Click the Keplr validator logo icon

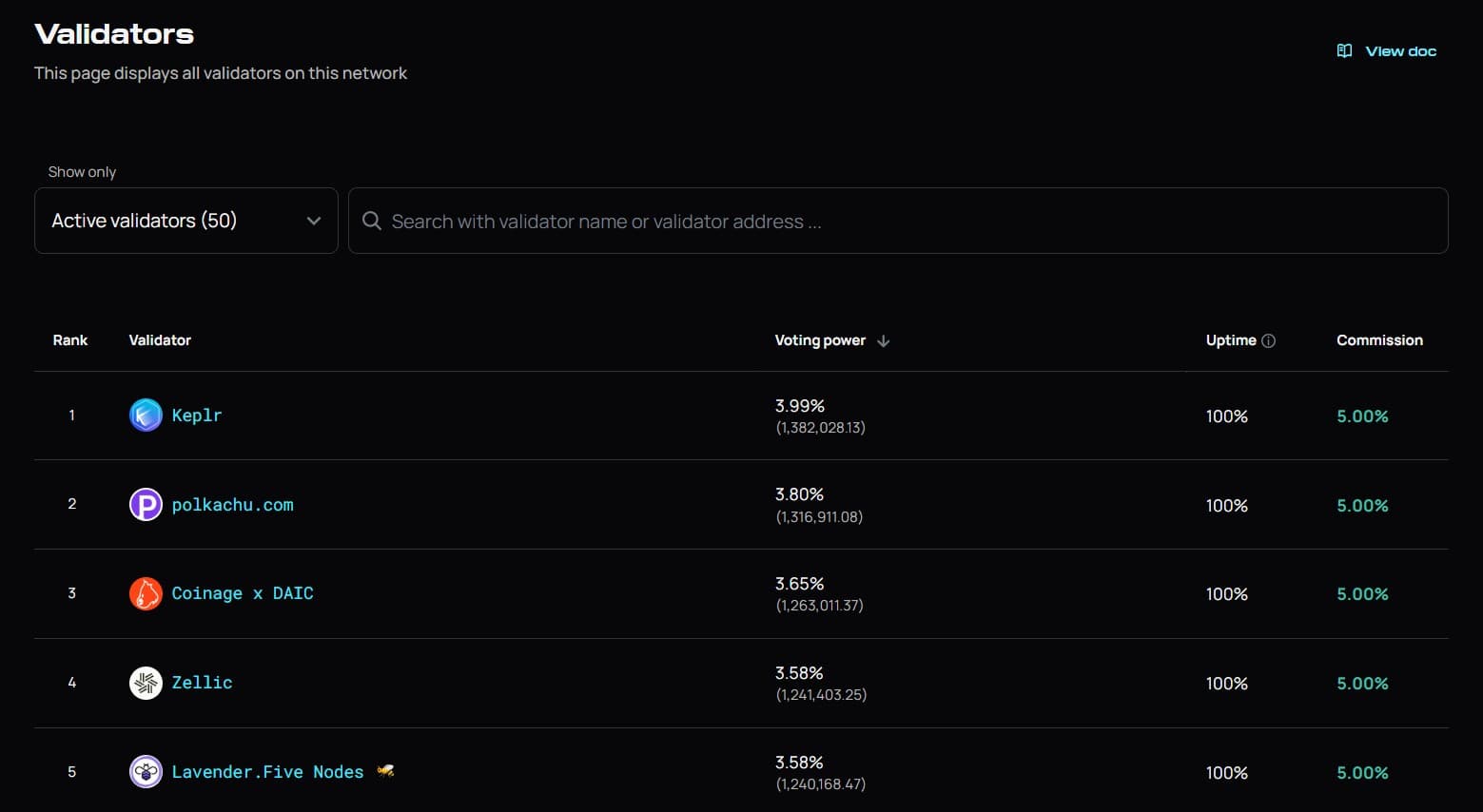[146, 416]
